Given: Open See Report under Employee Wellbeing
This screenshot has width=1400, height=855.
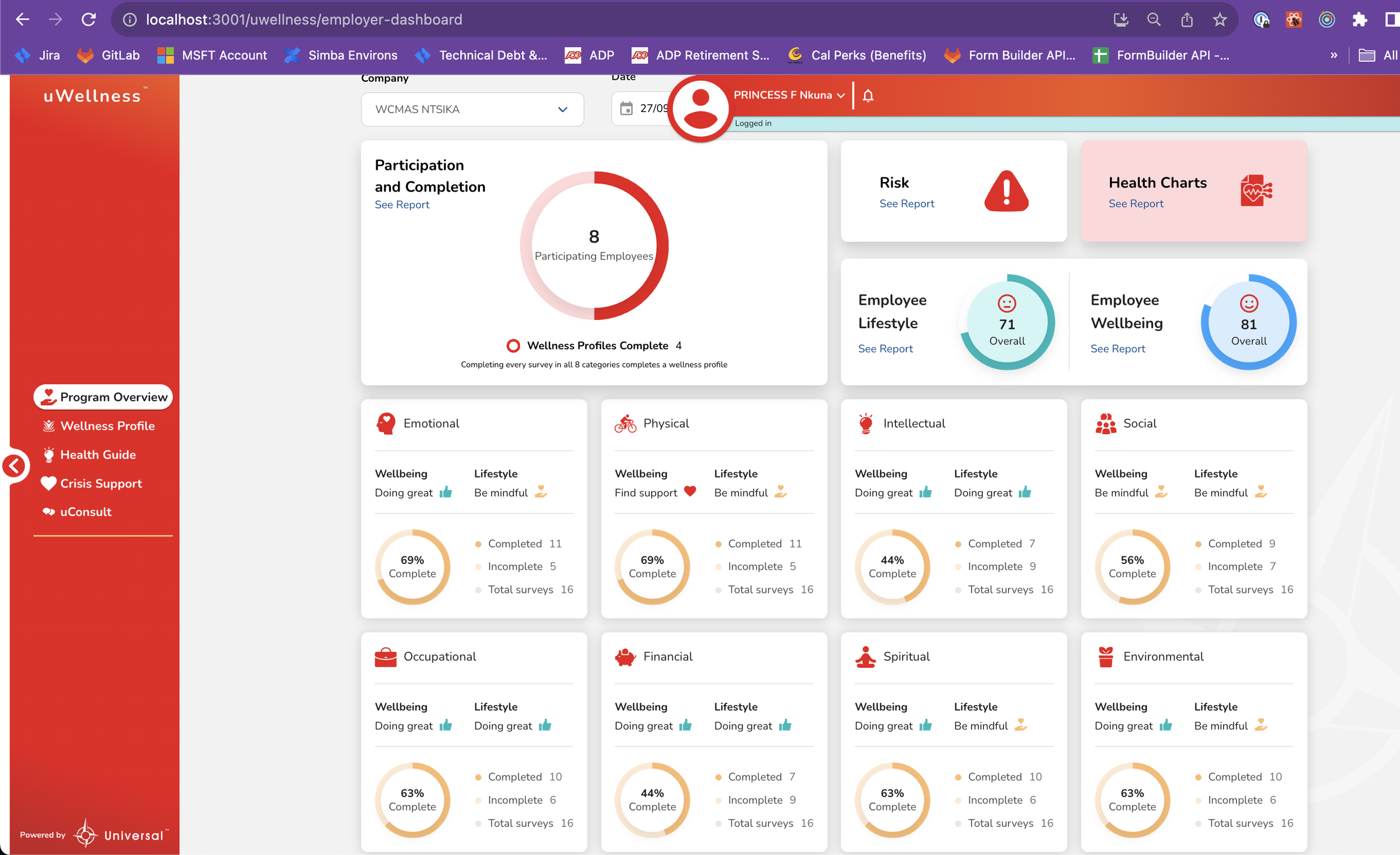Looking at the screenshot, I should [x=1117, y=348].
